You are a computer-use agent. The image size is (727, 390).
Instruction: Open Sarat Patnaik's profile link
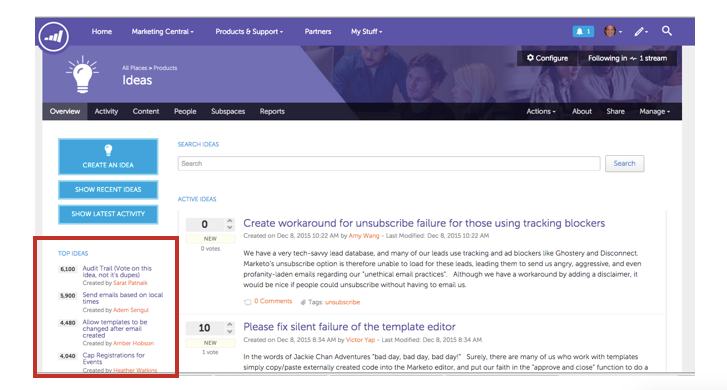(130, 283)
